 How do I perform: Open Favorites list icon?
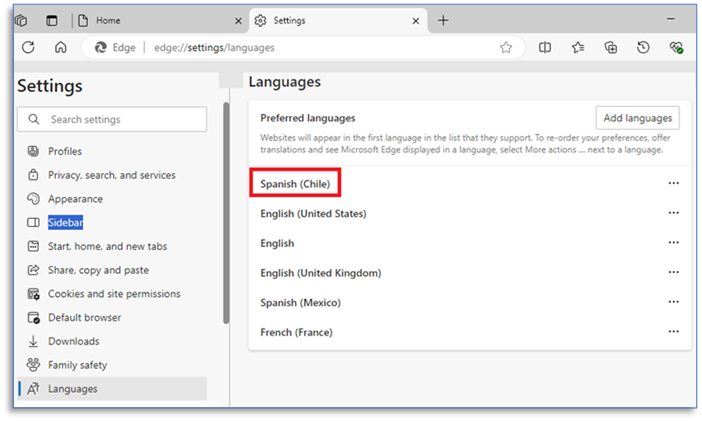click(x=578, y=47)
